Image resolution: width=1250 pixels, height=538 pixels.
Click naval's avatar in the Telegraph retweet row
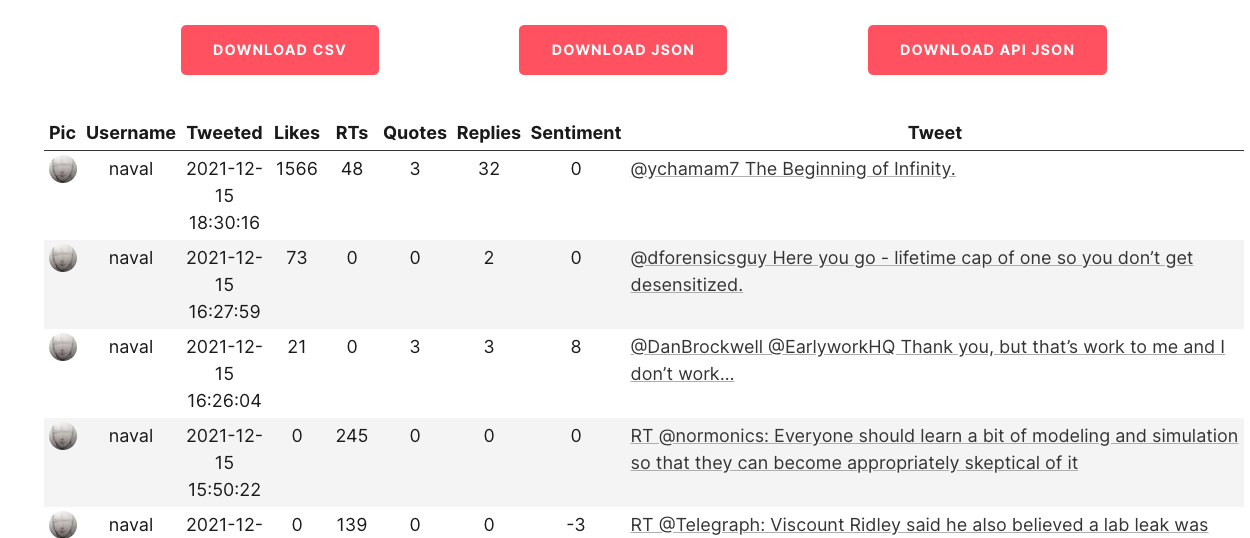[x=63, y=524]
